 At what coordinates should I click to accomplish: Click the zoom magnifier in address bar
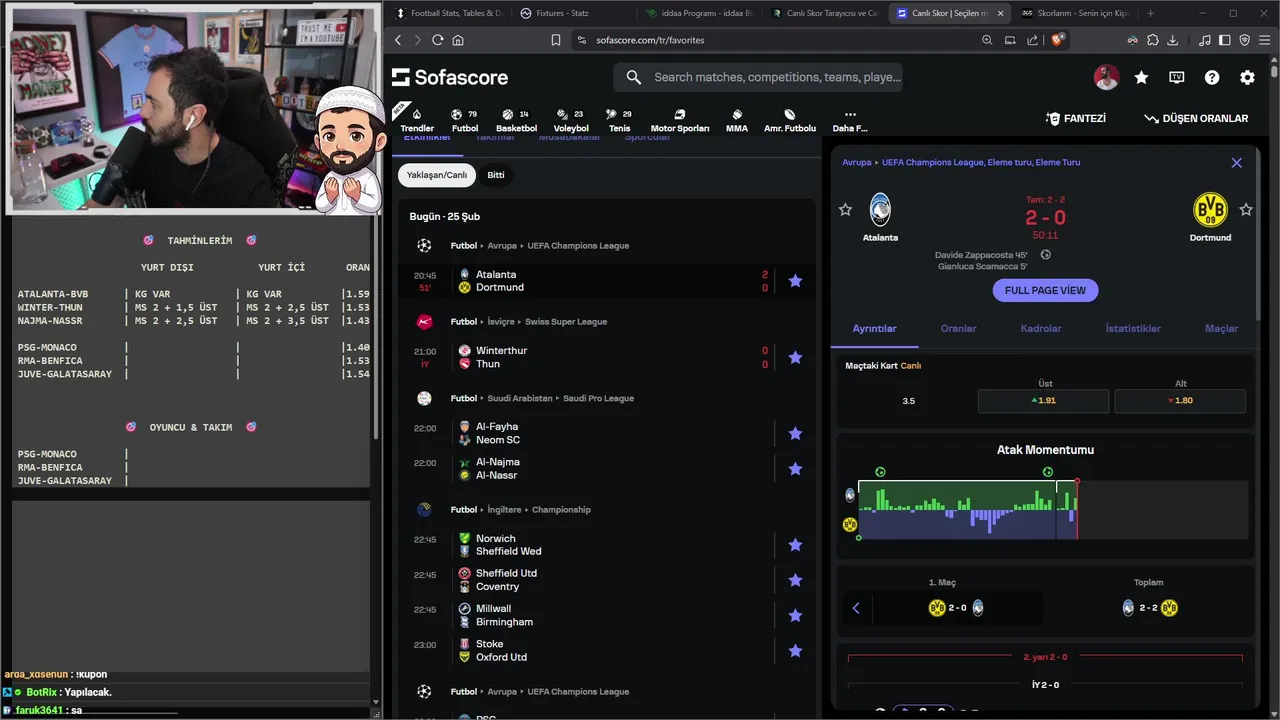coord(987,40)
